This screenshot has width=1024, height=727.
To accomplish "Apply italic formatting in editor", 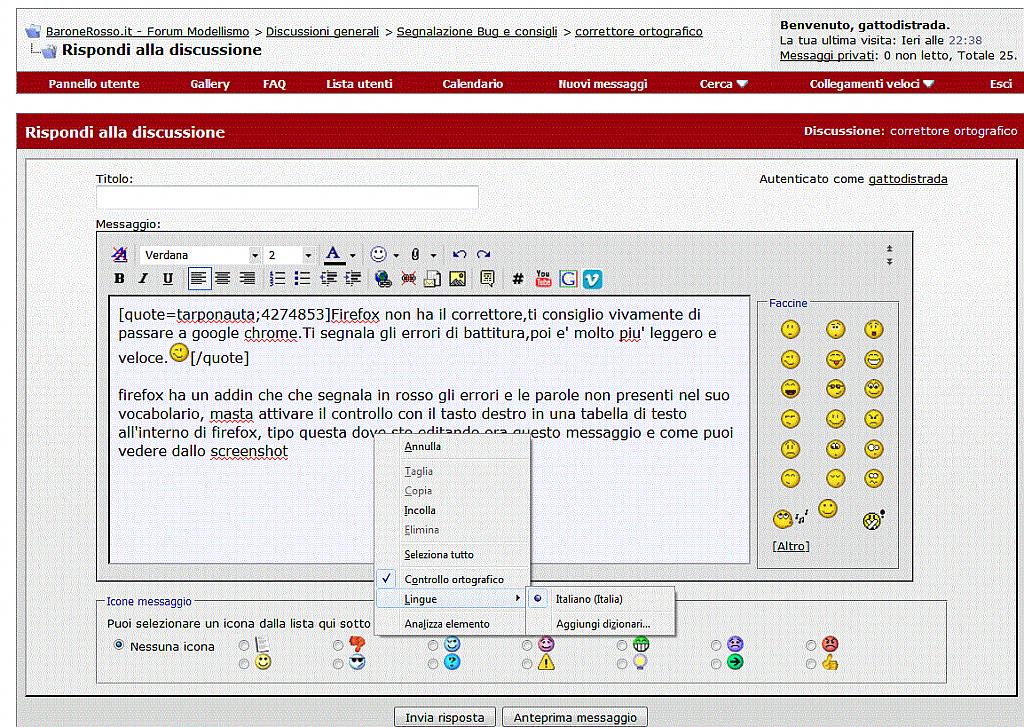I will tap(143, 279).
